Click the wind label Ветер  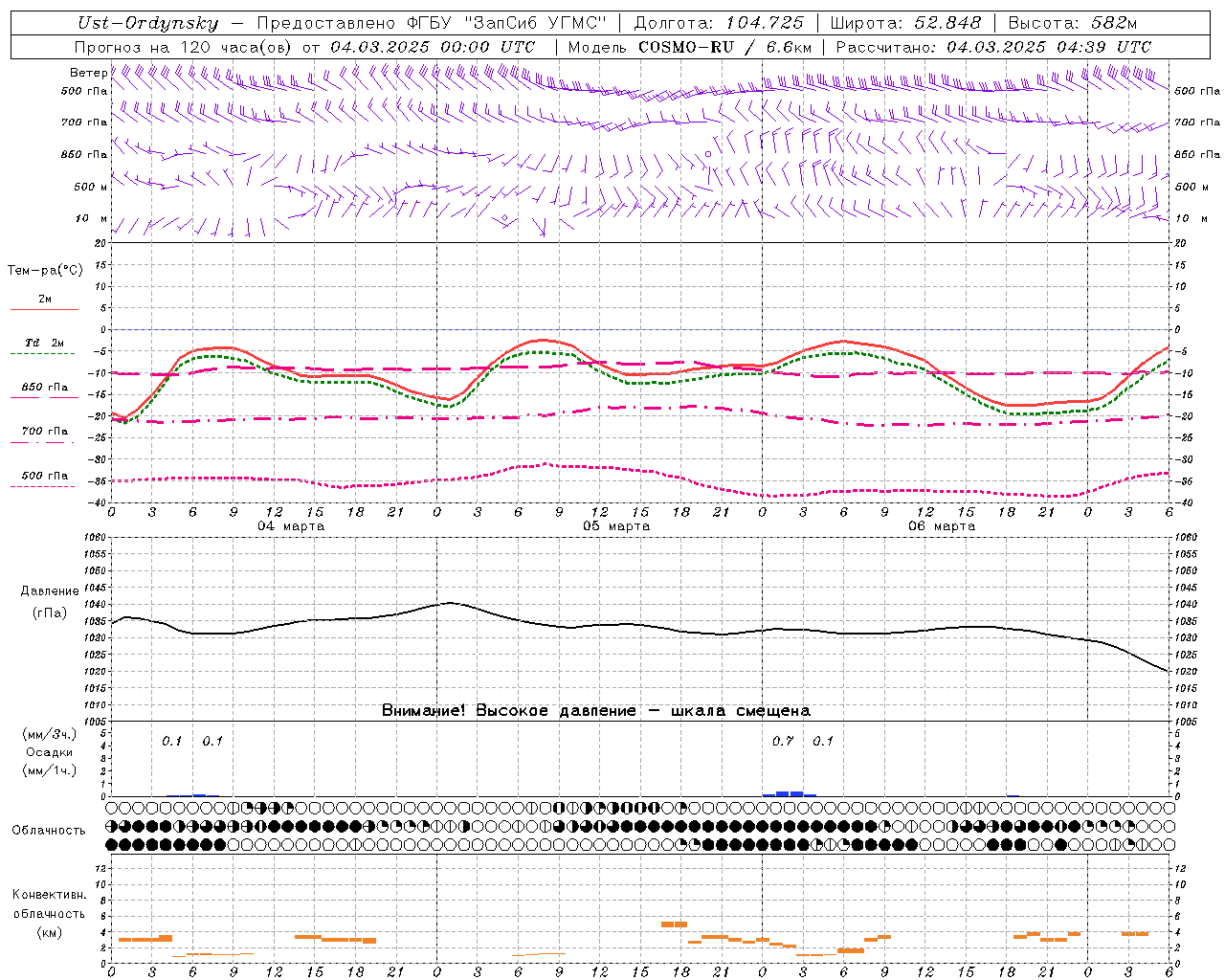click(x=88, y=73)
